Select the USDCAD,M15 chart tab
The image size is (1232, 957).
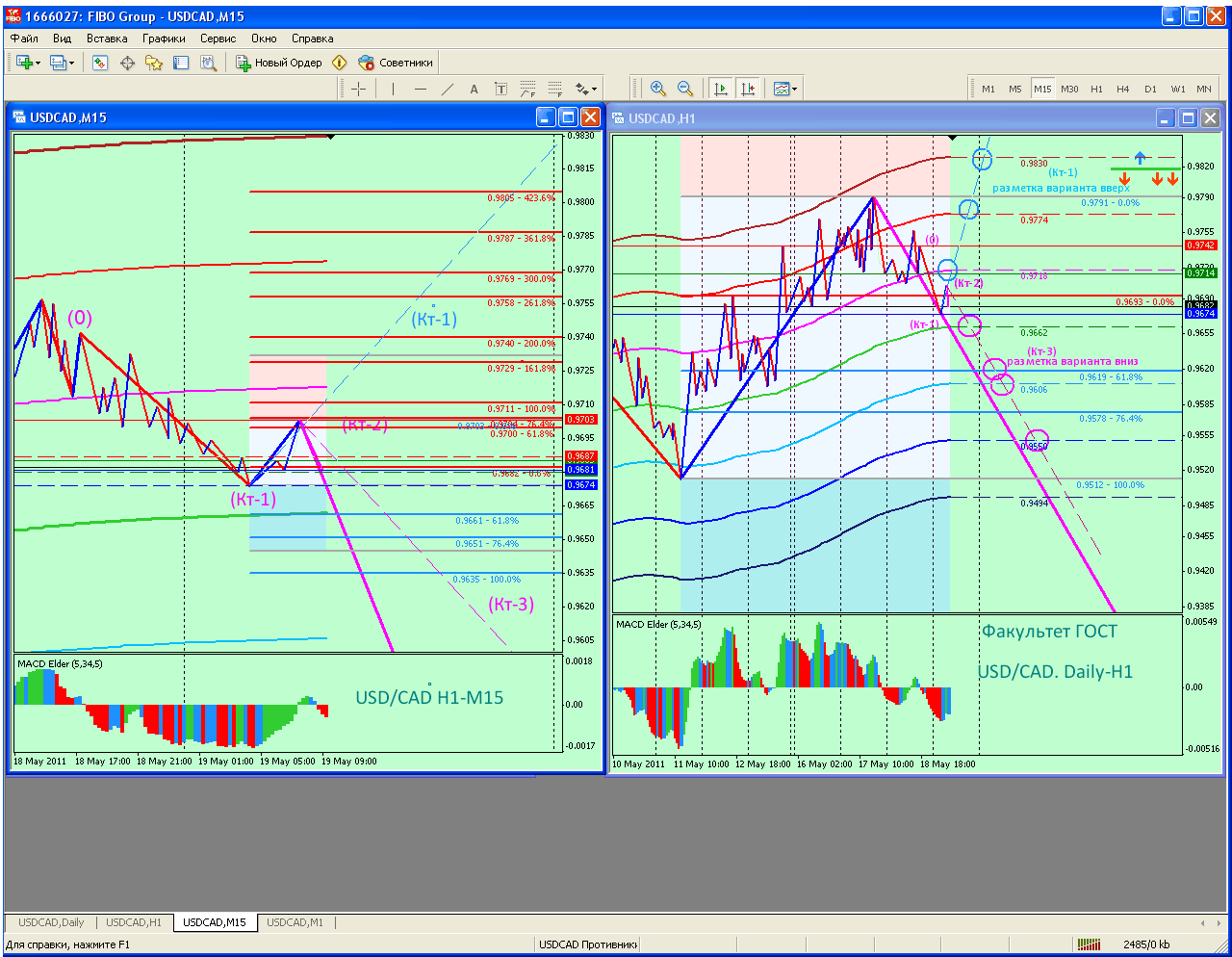point(215,922)
